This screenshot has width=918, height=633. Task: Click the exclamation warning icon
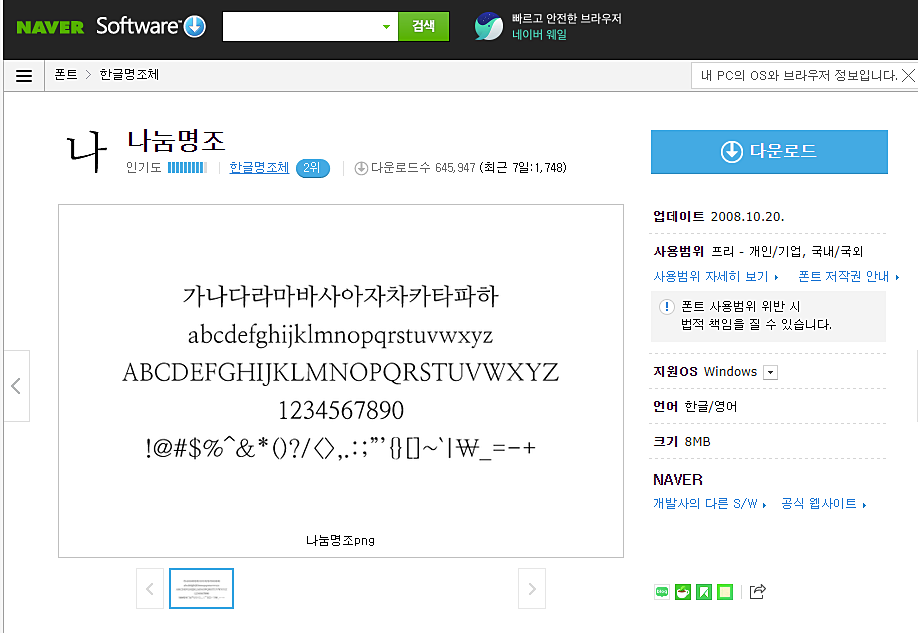pyautogui.click(x=666, y=306)
